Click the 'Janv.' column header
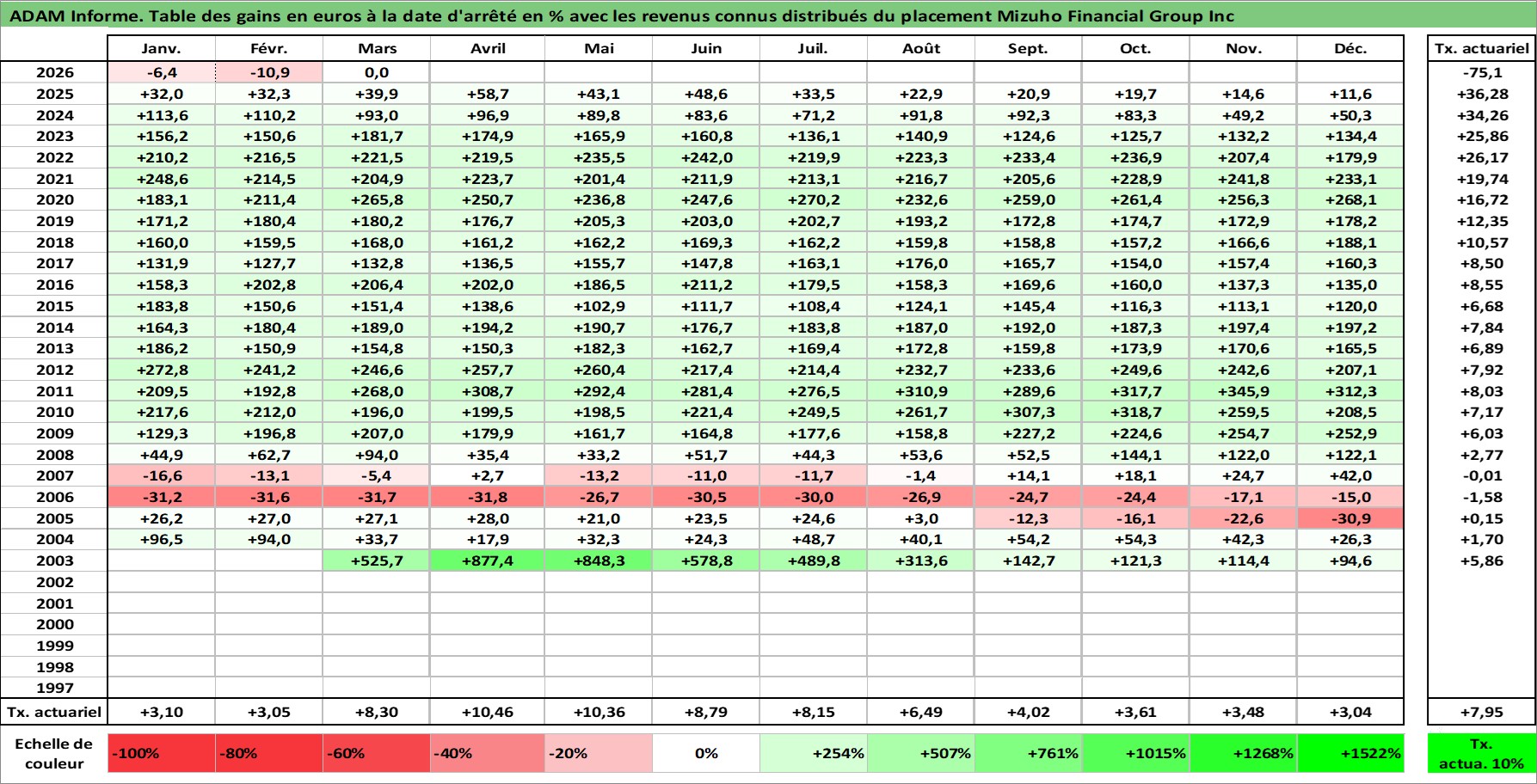Image resolution: width=1537 pixels, height=784 pixels. pyautogui.click(x=162, y=49)
